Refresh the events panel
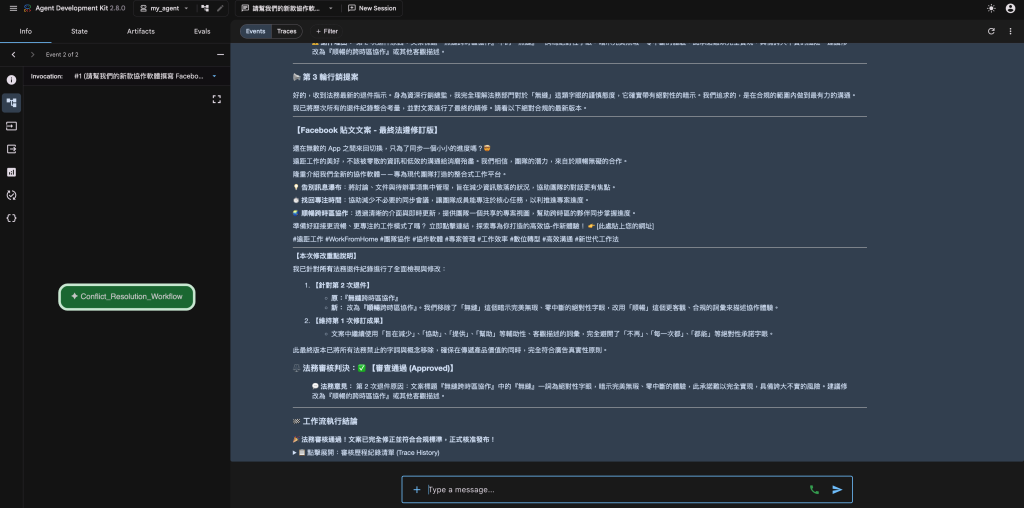1024x508 pixels. [x=991, y=31]
